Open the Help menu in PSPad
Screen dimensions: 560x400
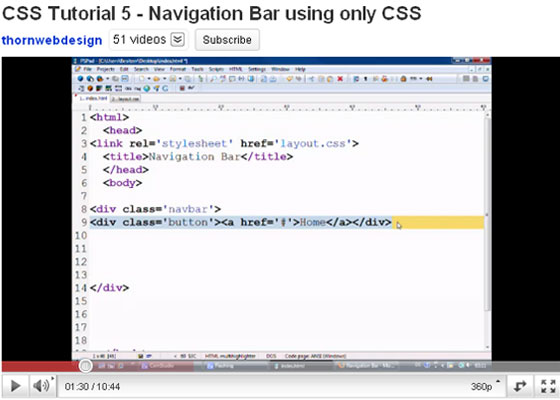(x=300, y=69)
